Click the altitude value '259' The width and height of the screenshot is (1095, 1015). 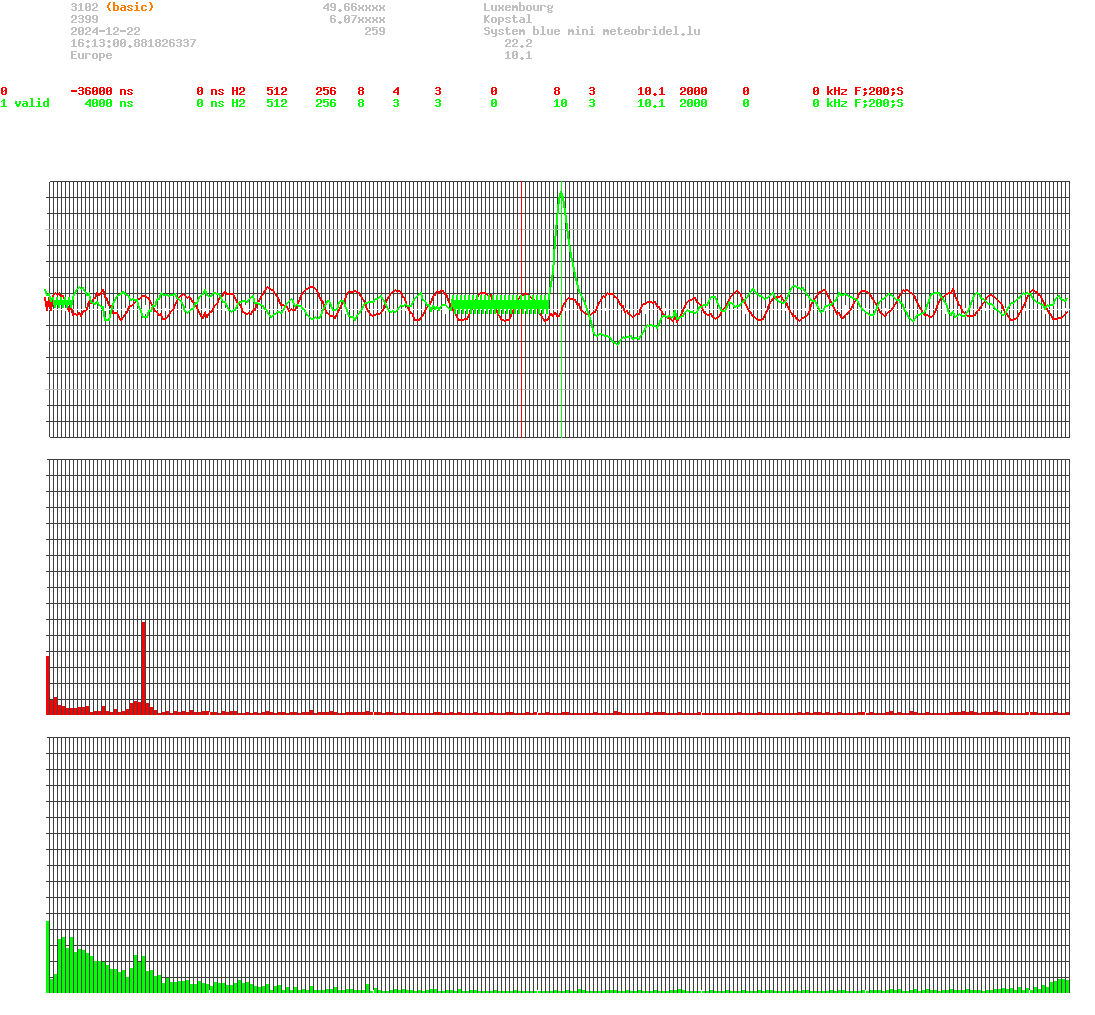375,31
